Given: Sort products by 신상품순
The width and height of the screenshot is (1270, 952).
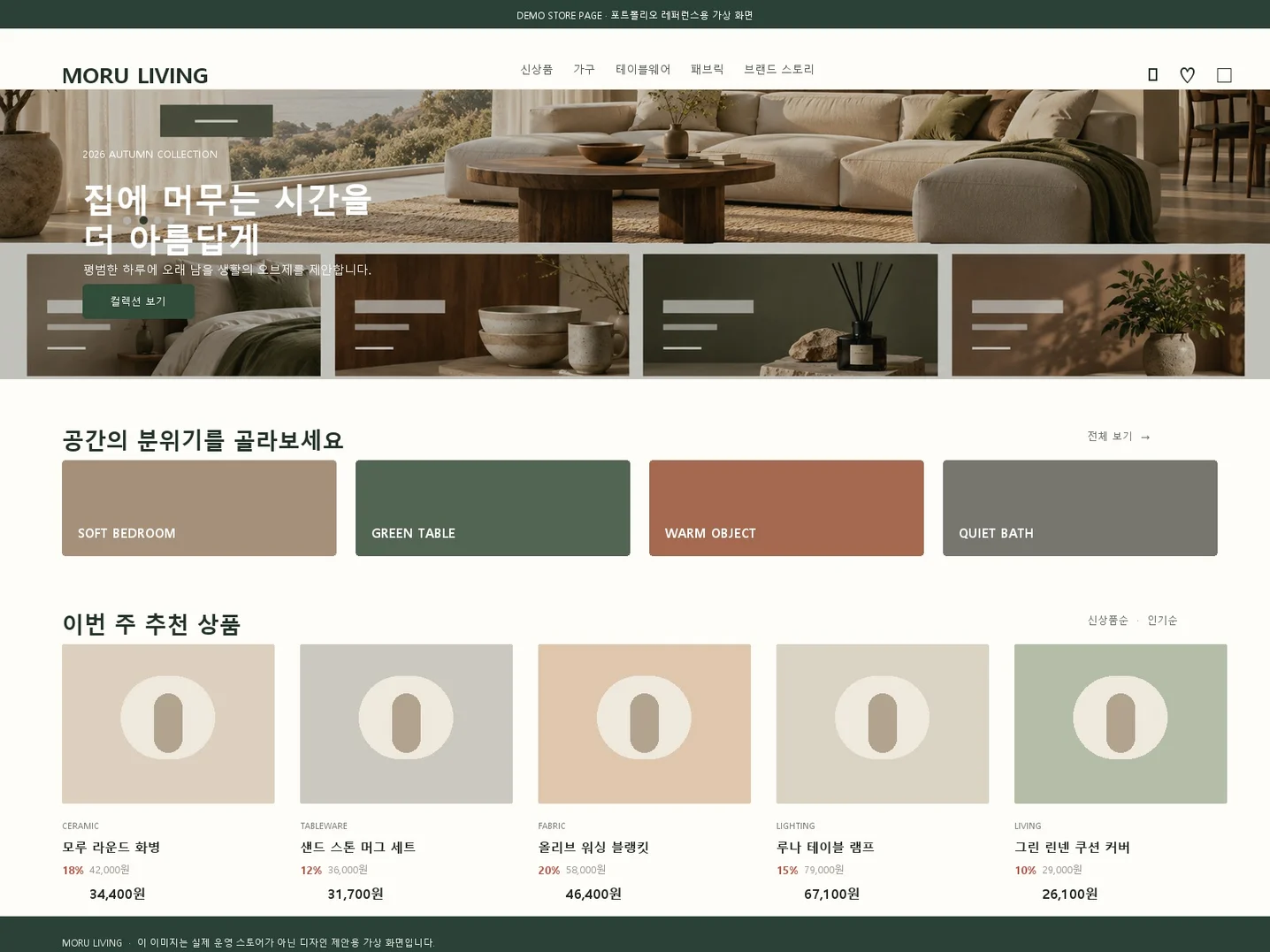Looking at the screenshot, I should [x=1108, y=621].
